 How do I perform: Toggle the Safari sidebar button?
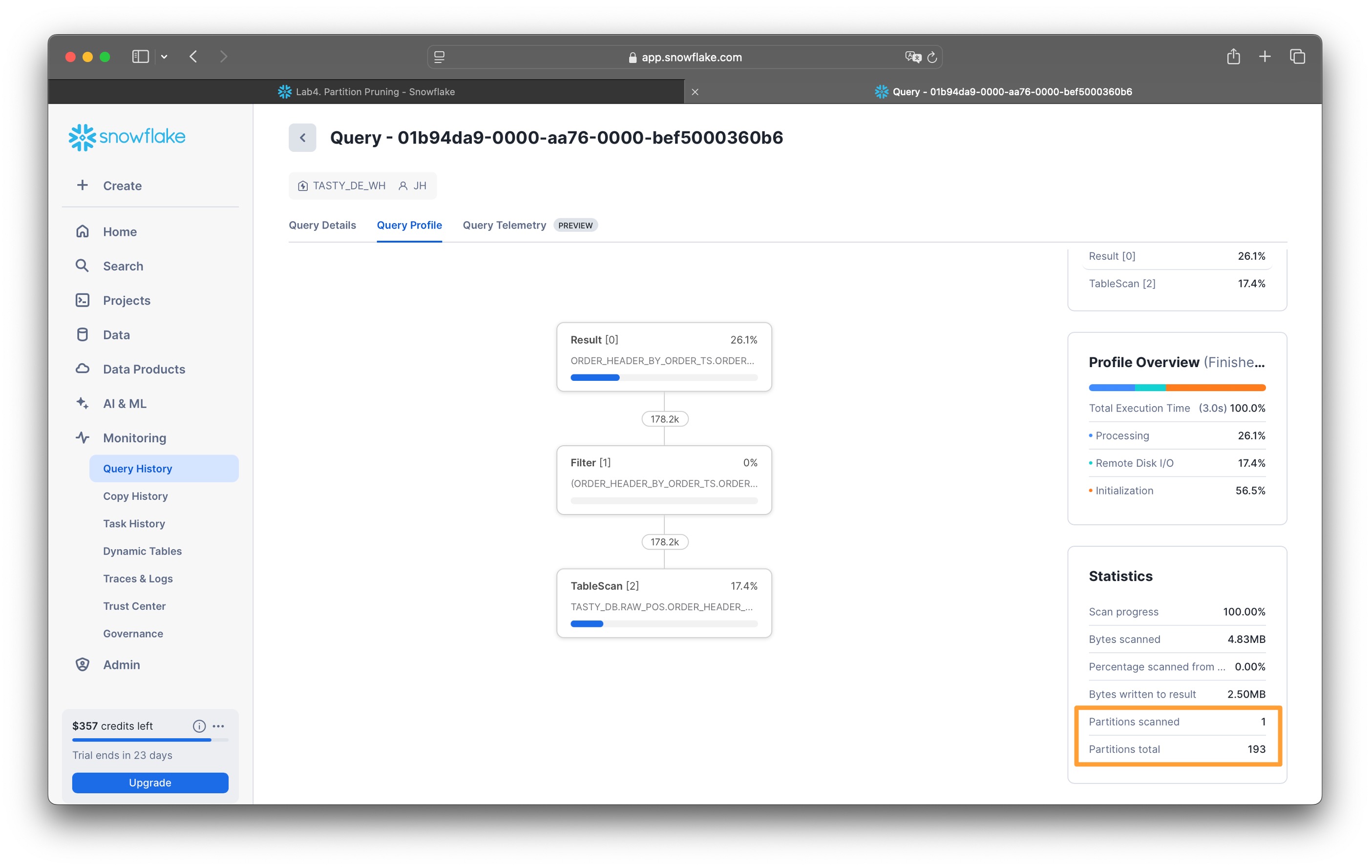point(140,57)
